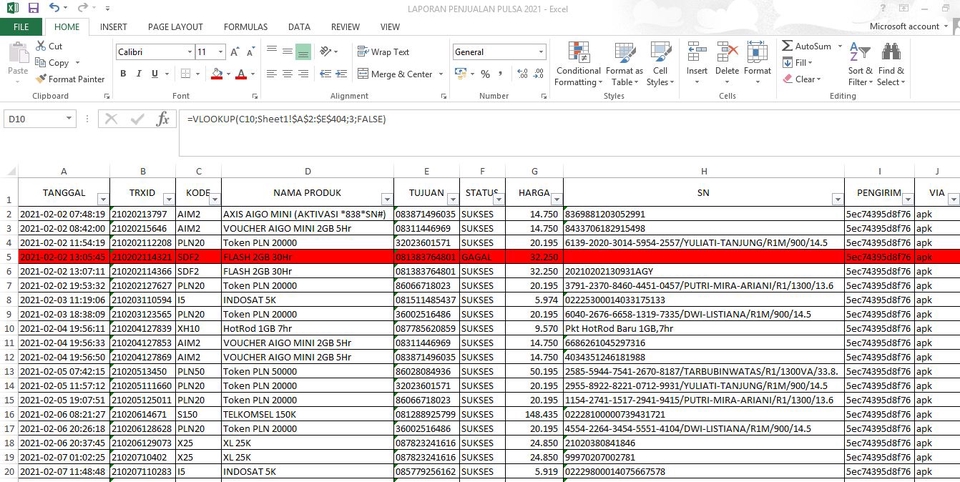Increase the font size
Viewport: 960px width, 482px height.
(x=235, y=52)
